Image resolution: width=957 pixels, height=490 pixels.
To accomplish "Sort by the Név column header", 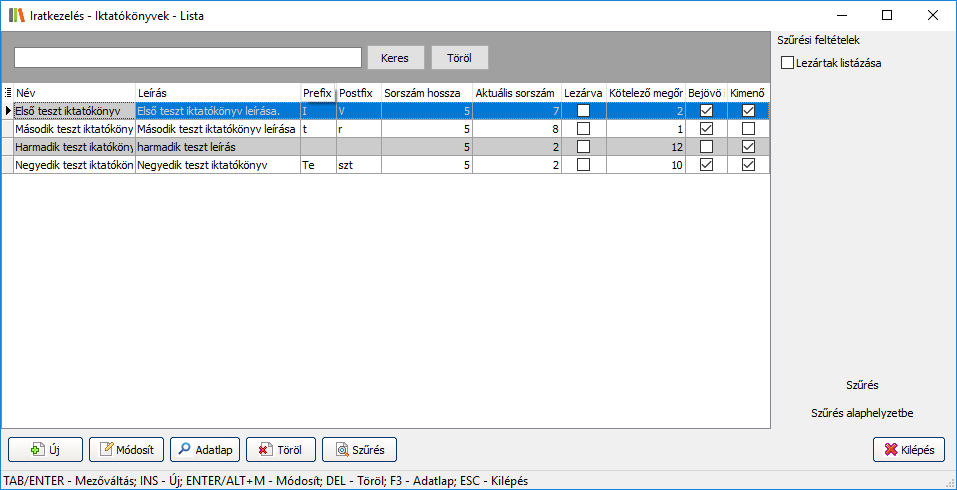I will [x=74, y=93].
